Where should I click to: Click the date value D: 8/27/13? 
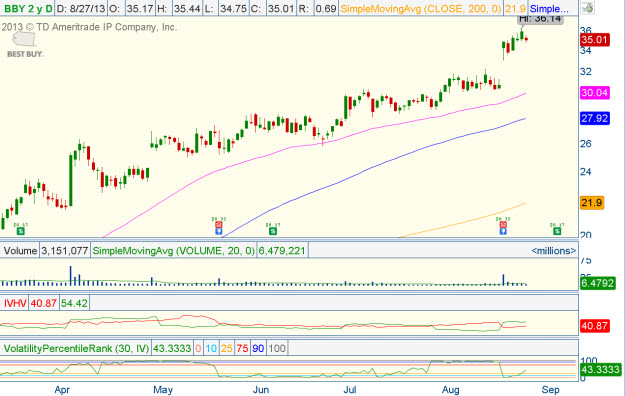coord(81,8)
